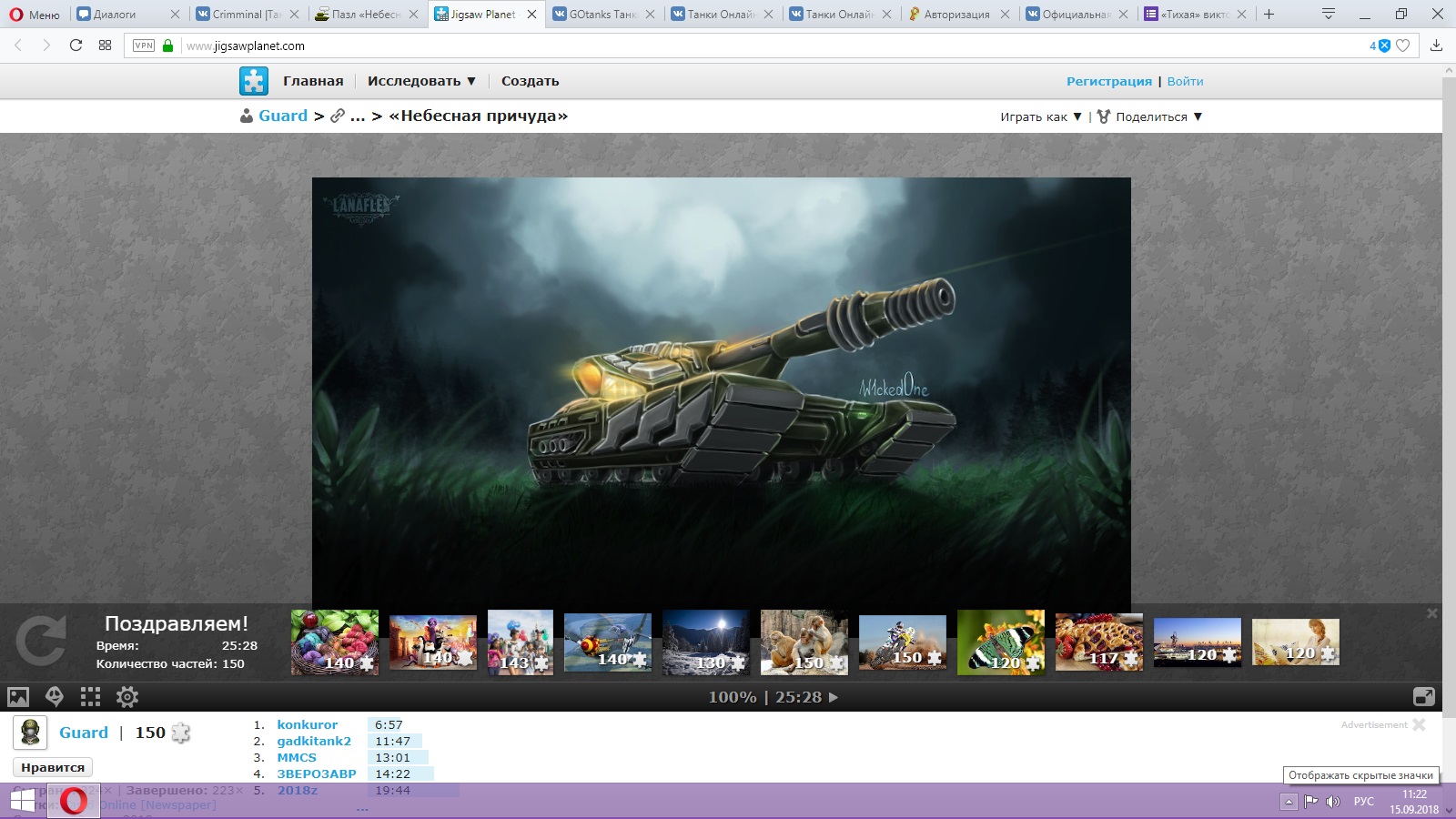Open the berries 140-piece puzzle thumbnail

coord(335,642)
